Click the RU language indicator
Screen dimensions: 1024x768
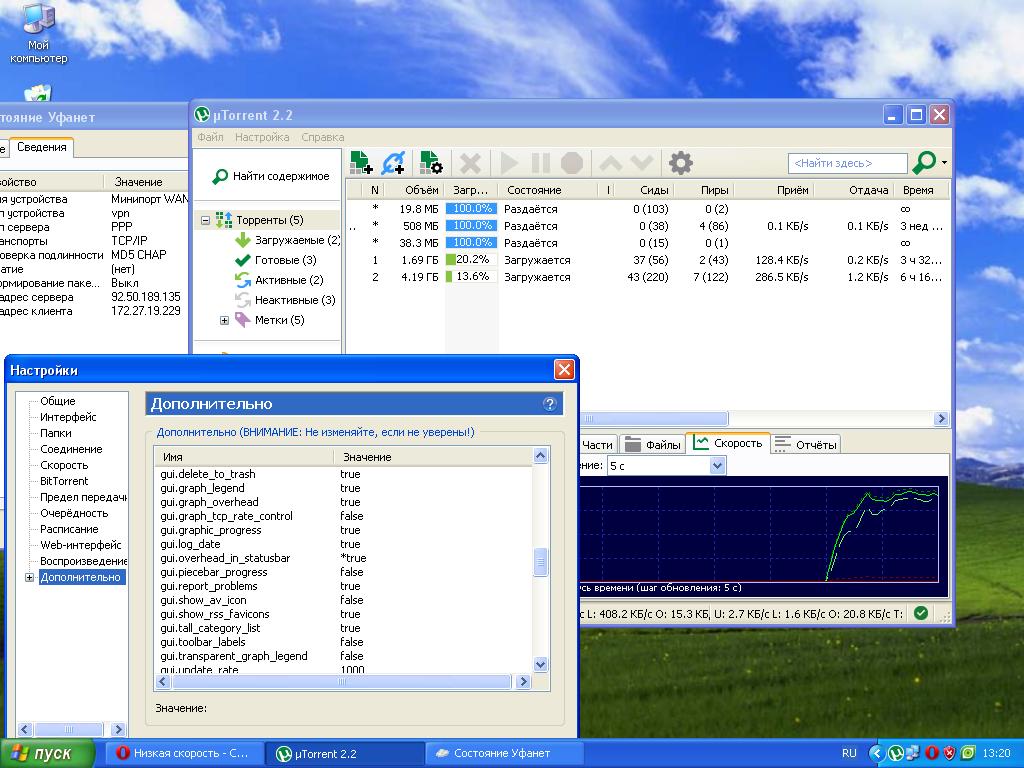(849, 754)
